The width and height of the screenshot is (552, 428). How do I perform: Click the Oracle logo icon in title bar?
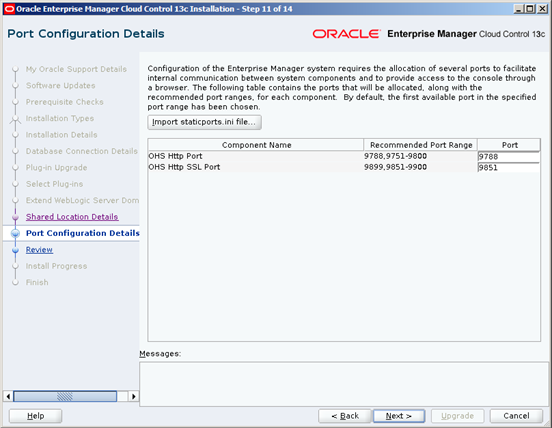point(10,8)
